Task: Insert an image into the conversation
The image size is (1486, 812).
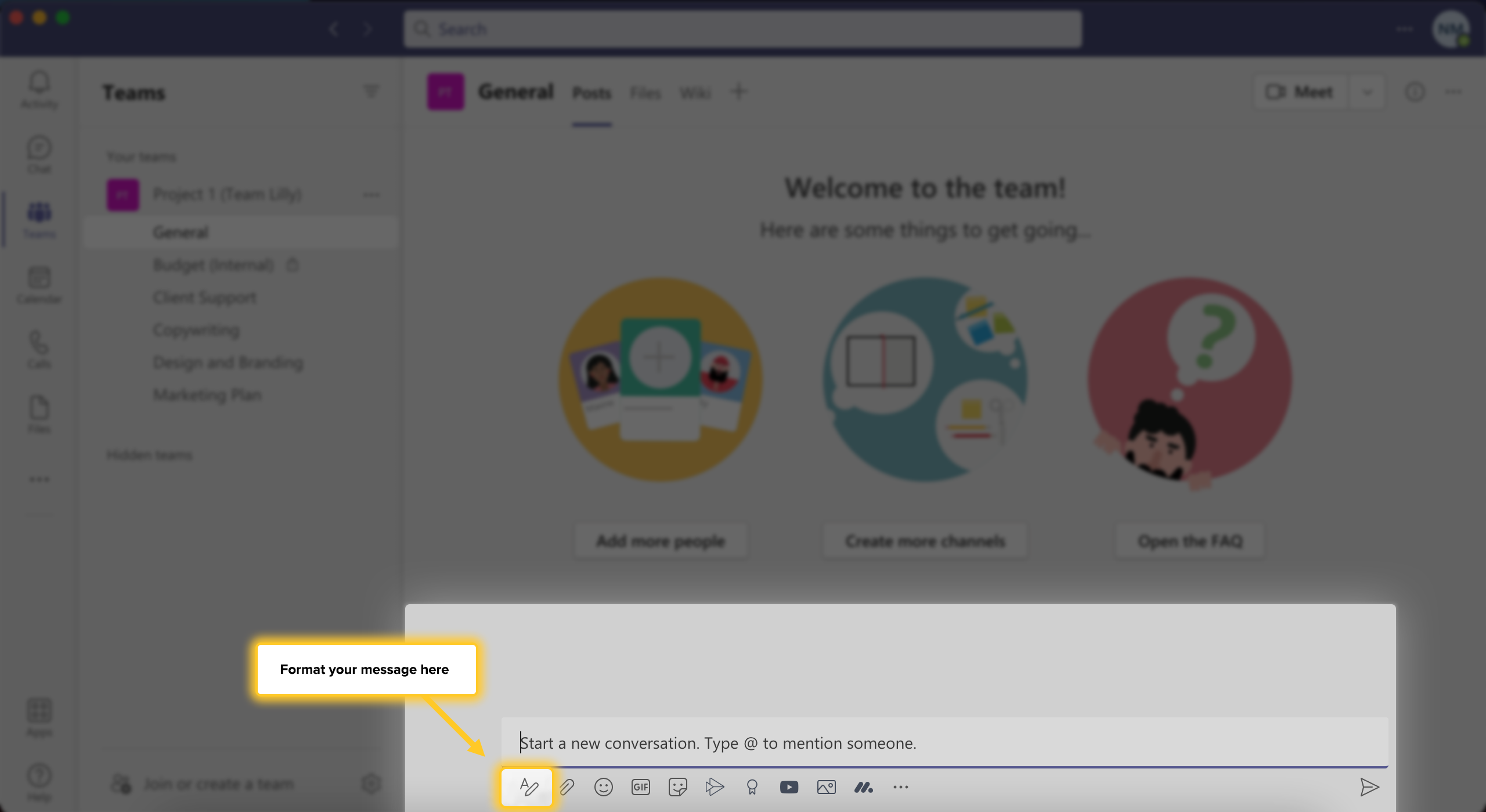Action: (x=826, y=787)
